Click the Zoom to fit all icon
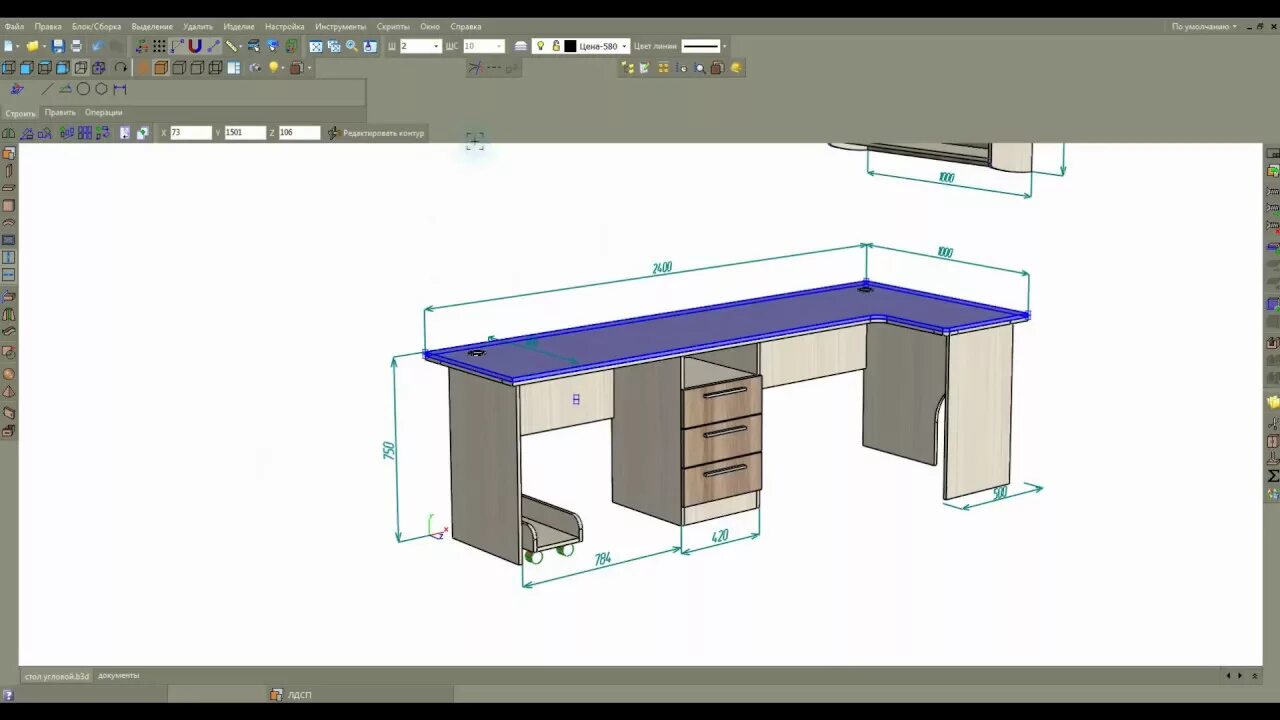This screenshot has height=720, width=1280. click(316, 46)
